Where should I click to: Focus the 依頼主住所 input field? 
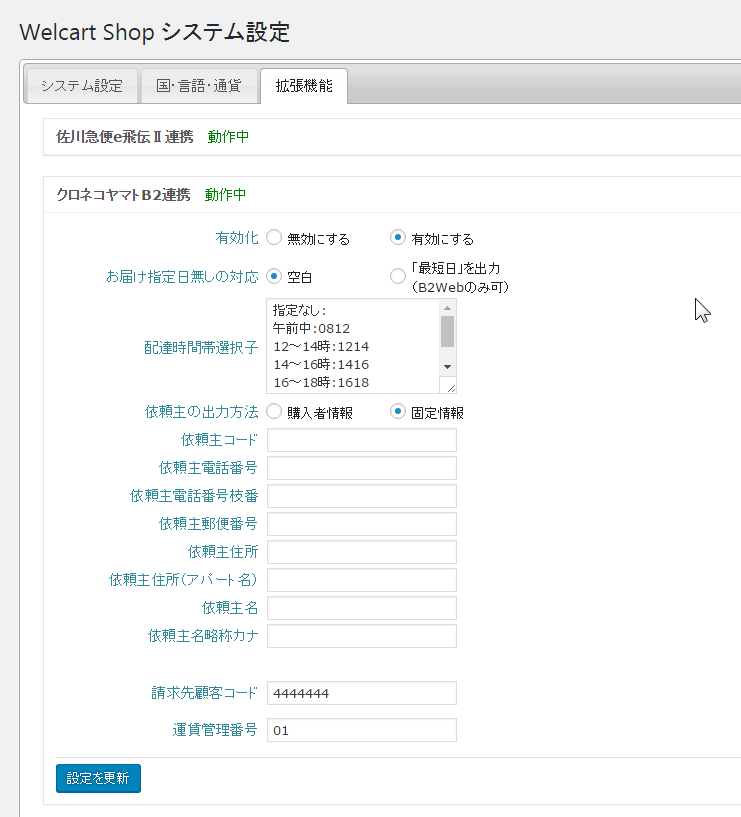click(362, 552)
